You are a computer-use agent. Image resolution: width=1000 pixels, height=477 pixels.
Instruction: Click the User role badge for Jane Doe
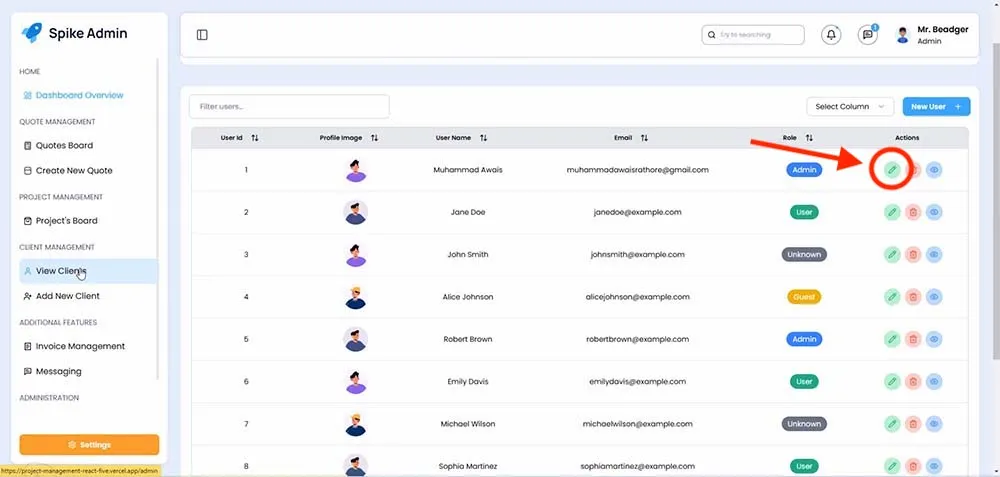tap(804, 212)
